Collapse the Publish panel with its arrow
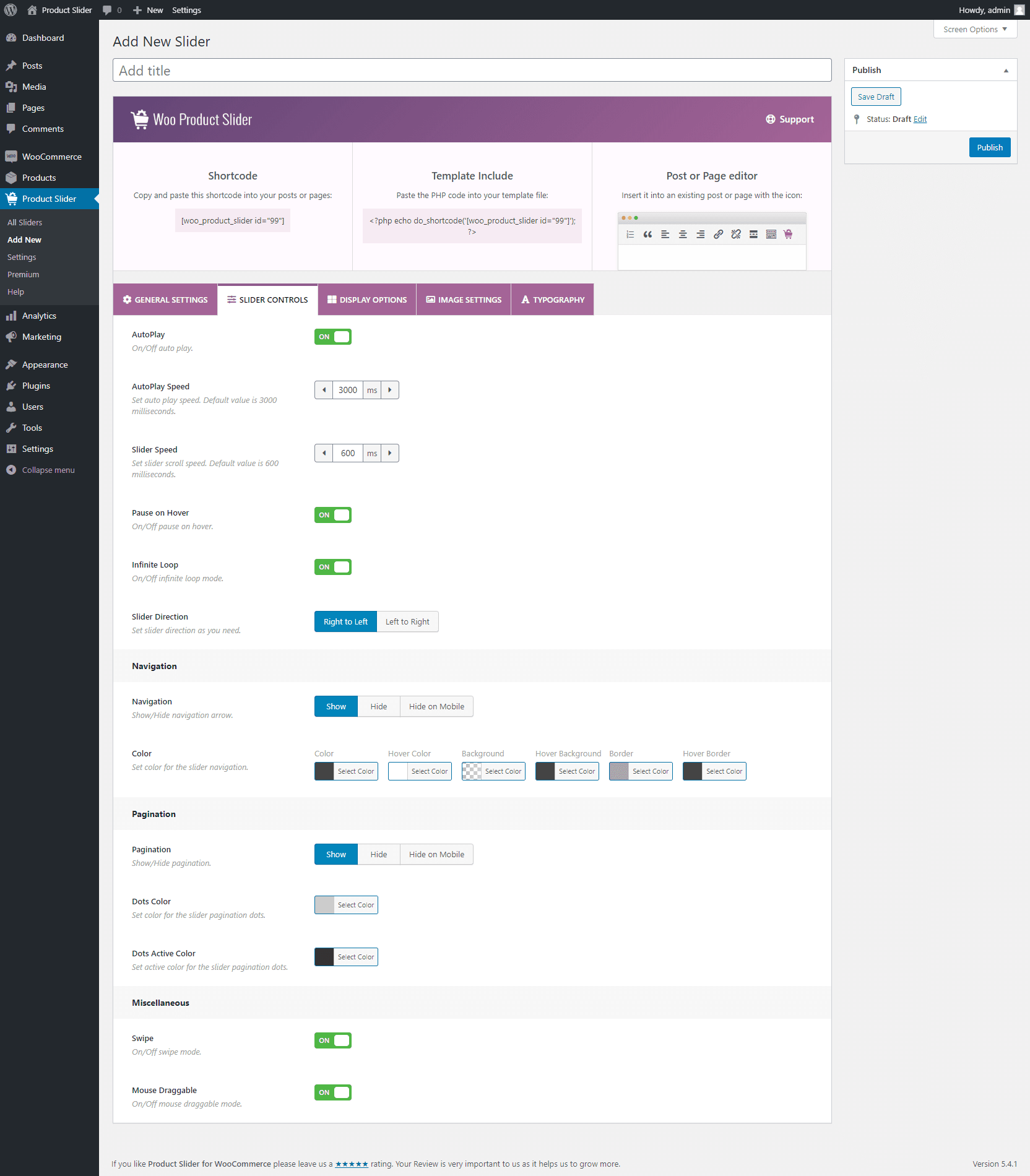This screenshot has height=1176, width=1030. (x=1006, y=71)
